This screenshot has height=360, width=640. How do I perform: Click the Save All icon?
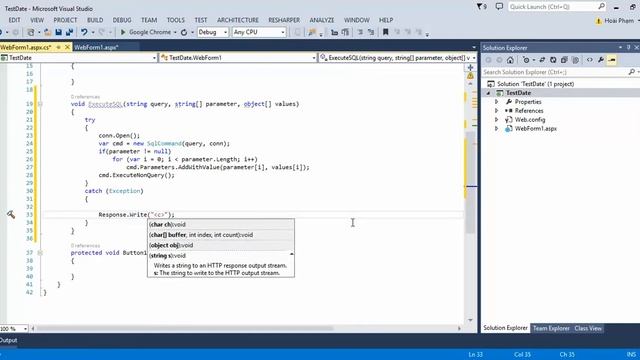coord(69,32)
